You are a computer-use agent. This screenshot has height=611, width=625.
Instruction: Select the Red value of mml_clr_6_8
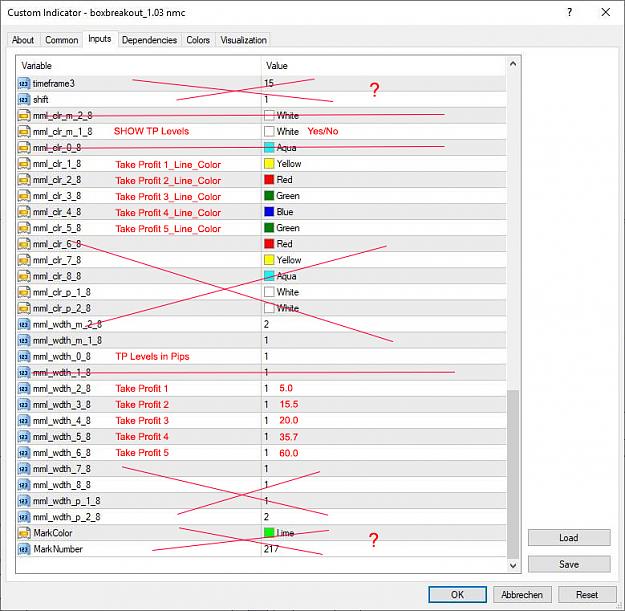[x=285, y=244]
